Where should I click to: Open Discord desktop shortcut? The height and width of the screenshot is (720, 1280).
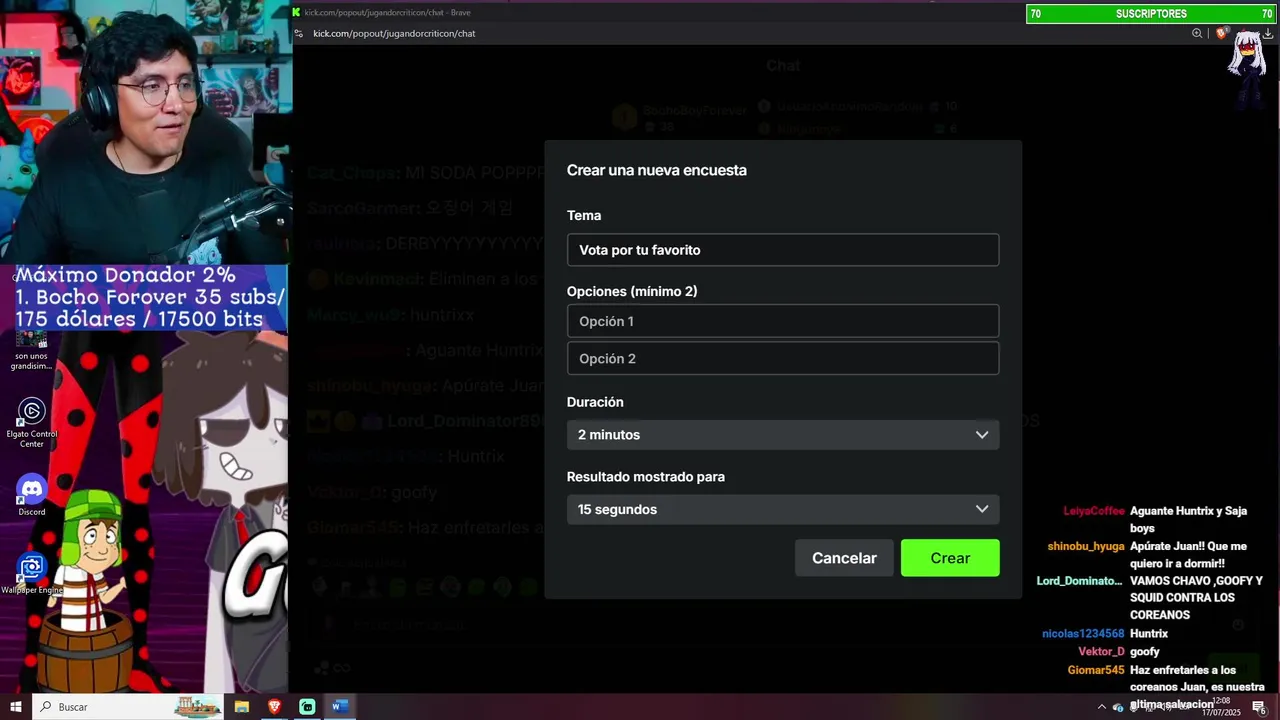coord(31,495)
